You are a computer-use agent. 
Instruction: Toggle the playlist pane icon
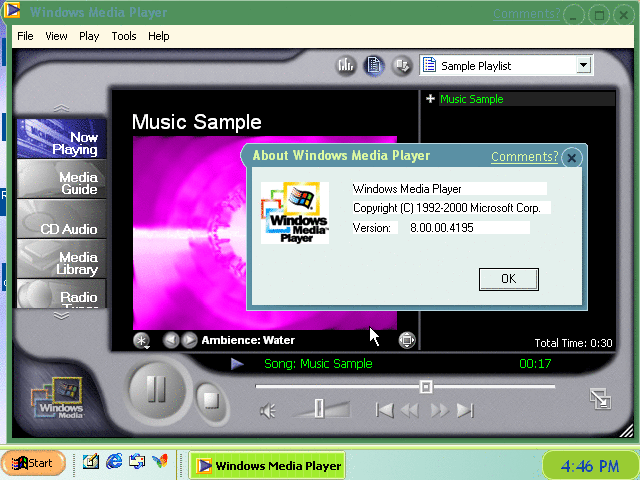[x=374, y=65]
